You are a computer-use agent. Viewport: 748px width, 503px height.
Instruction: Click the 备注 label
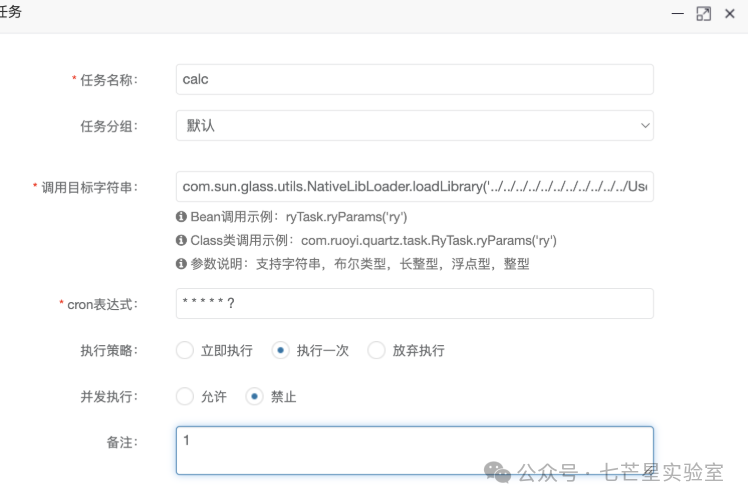click(x=122, y=442)
